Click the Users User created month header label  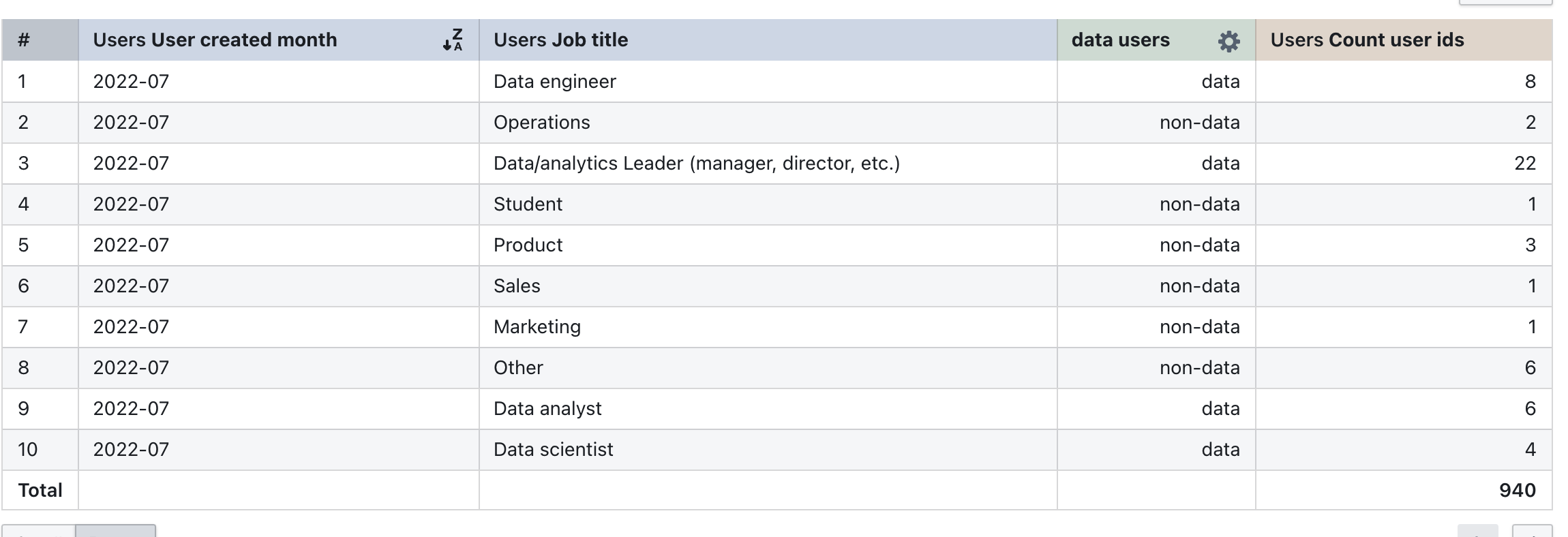(x=215, y=40)
